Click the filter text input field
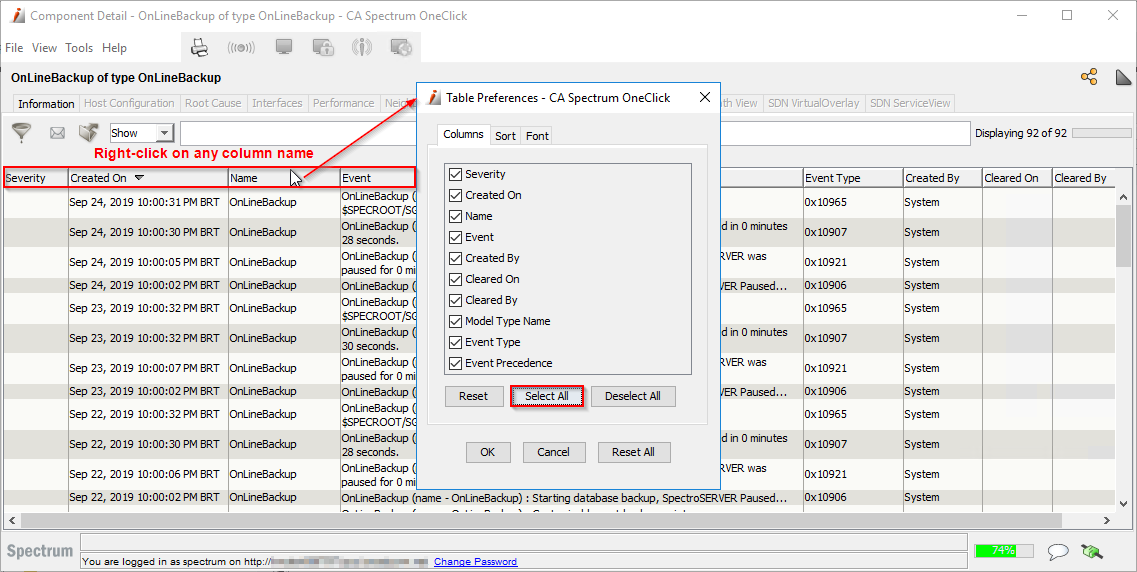This screenshot has width=1137, height=572. 298,133
